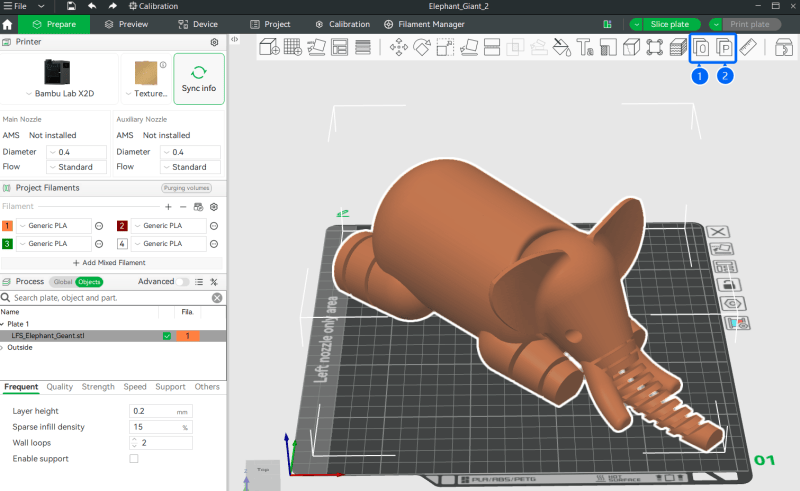Switch to the Project tab

(270, 24)
